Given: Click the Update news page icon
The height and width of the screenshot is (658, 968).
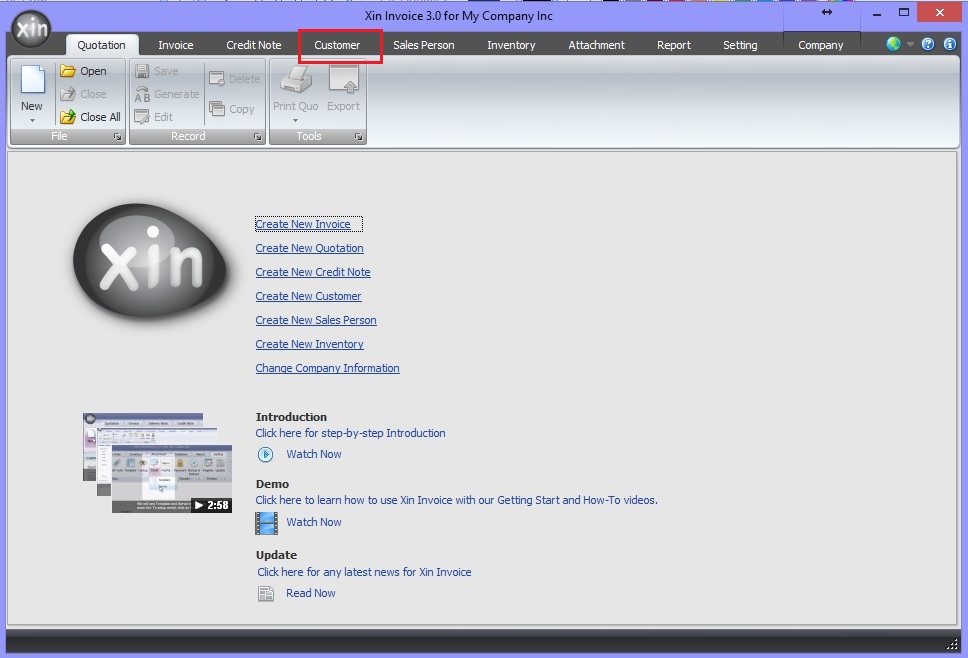Looking at the screenshot, I should [266, 594].
